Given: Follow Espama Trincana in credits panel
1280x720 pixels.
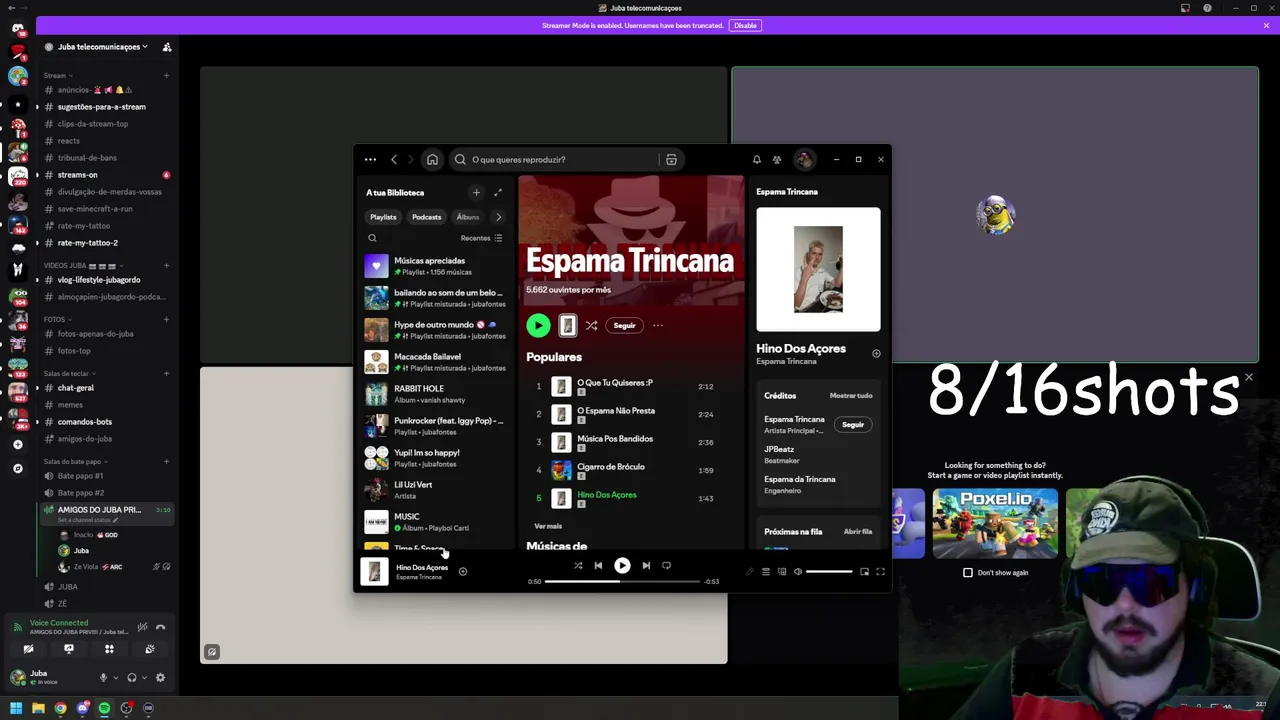Looking at the screenshot, I should [x=852, y=425].
